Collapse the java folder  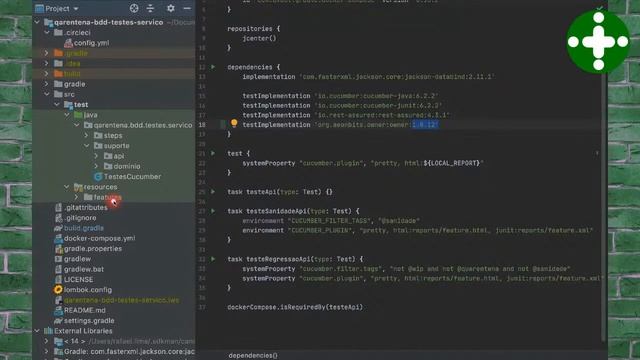click(67, 115)
